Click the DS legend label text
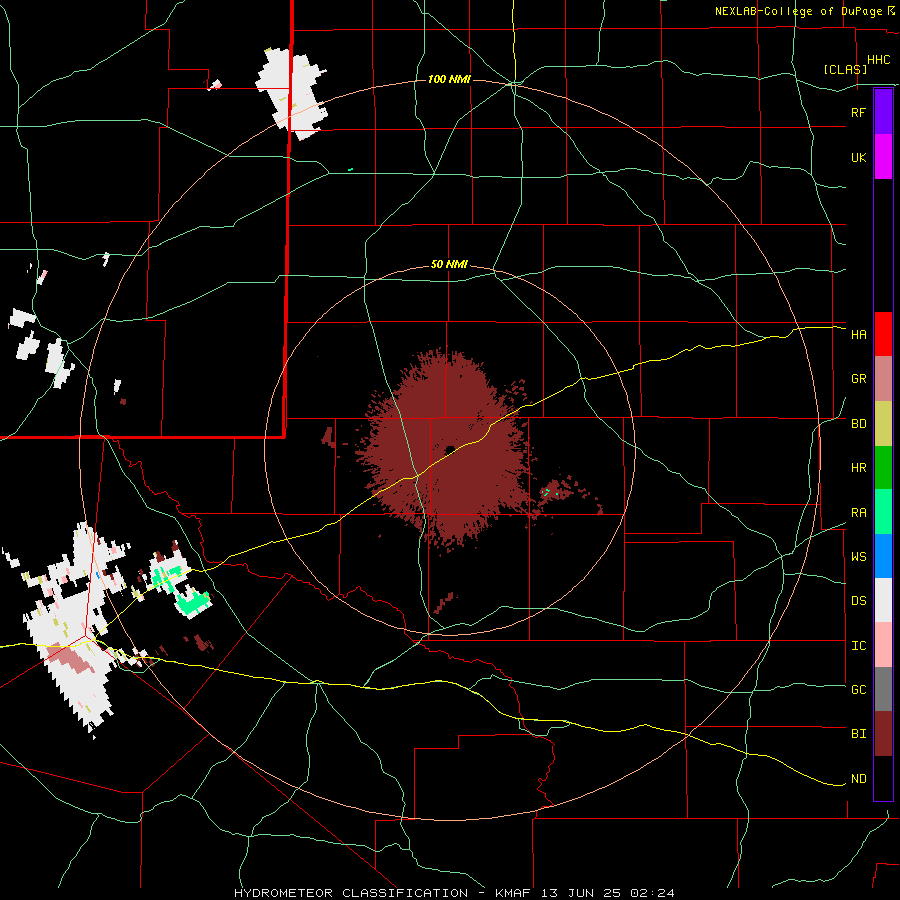This screenshot has height=900, width=900. [858, 601]
